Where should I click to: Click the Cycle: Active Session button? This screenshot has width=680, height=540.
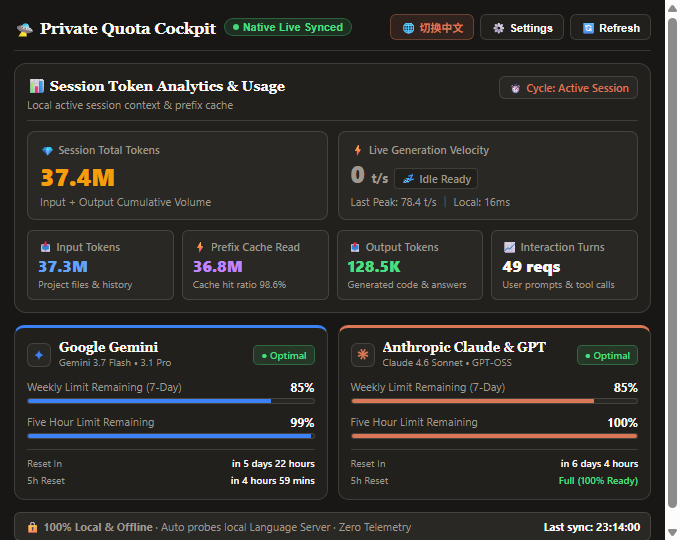(568, 88)
